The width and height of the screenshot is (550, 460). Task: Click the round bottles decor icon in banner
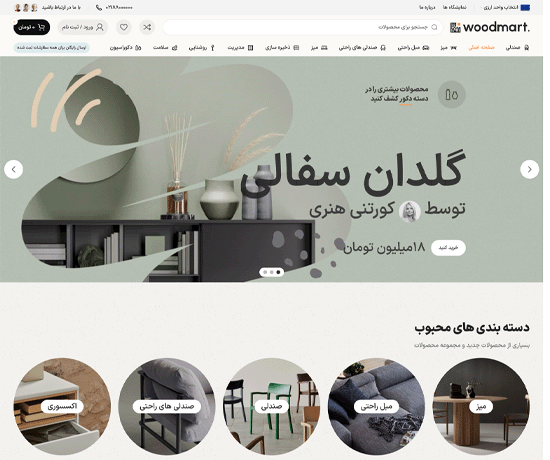coord(451,94)
